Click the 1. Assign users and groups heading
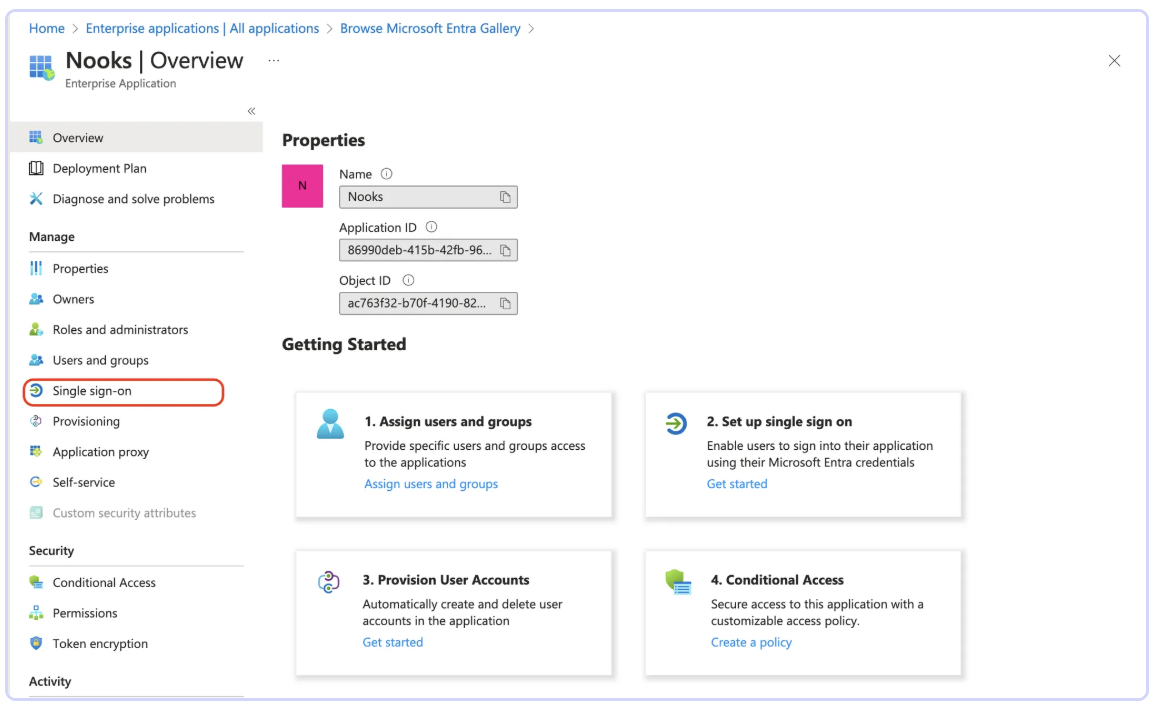This screenshot has height=708, width=1156. 448,421
